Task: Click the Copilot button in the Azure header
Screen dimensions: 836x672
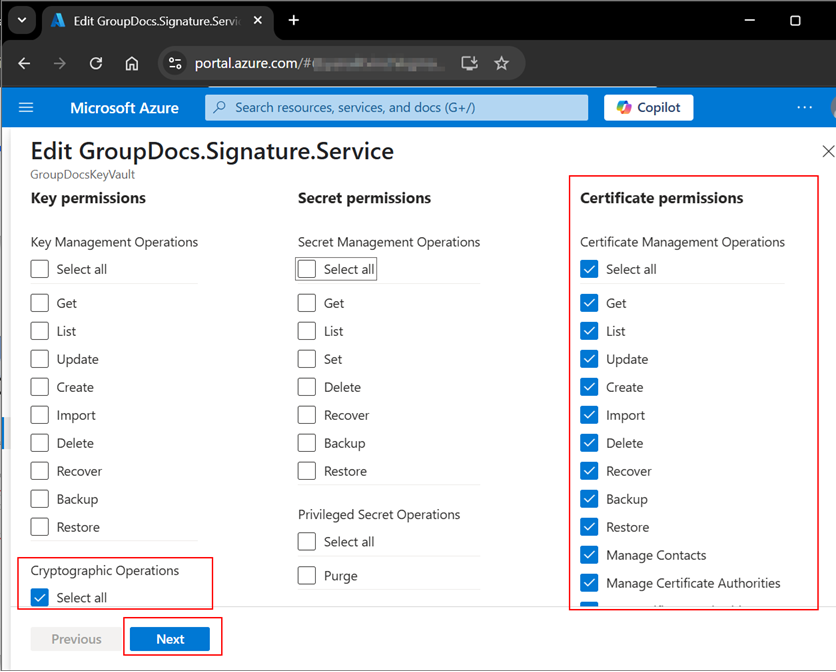Action: click(648, 107)
